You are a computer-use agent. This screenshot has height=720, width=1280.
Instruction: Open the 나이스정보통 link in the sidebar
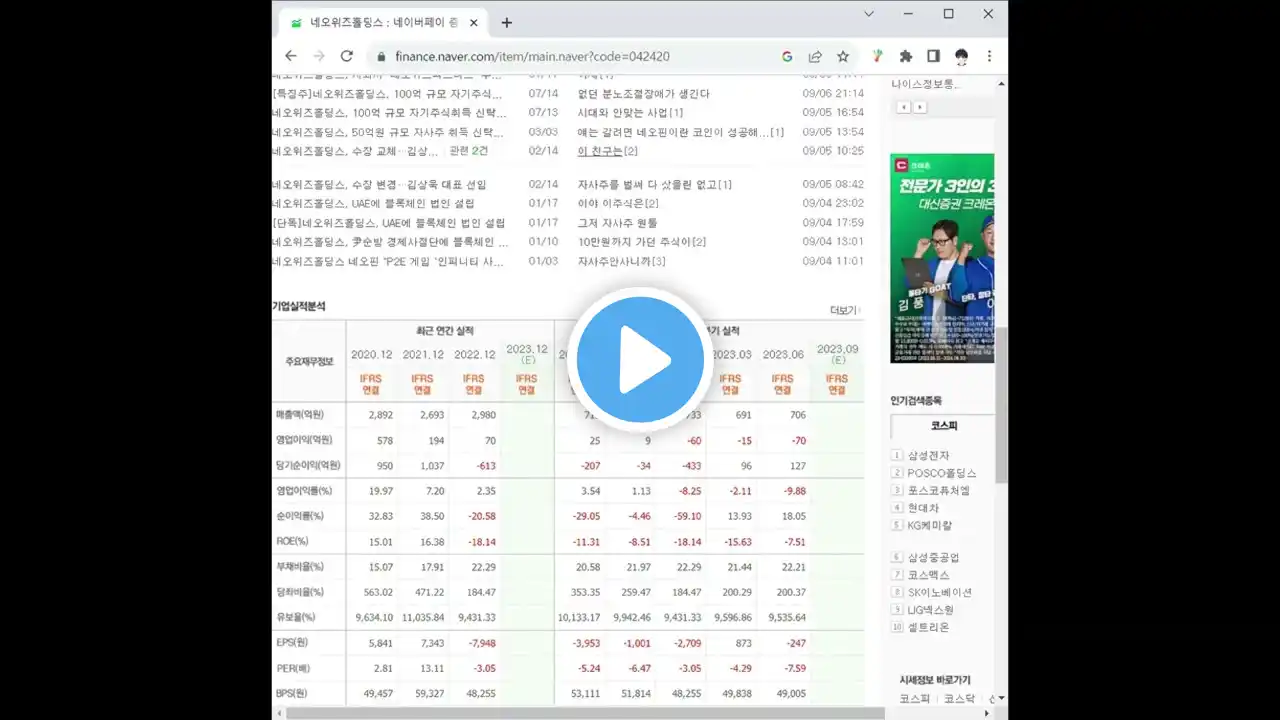click(925, 84)
